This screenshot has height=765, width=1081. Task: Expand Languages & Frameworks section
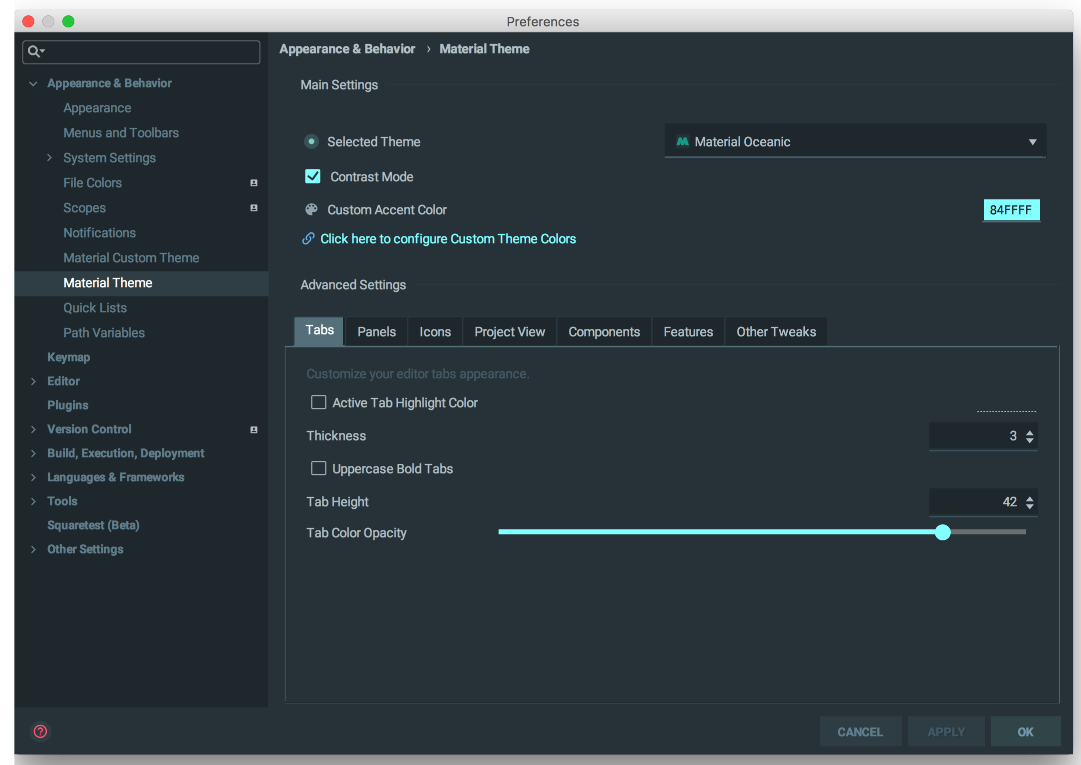pos(33,478)
